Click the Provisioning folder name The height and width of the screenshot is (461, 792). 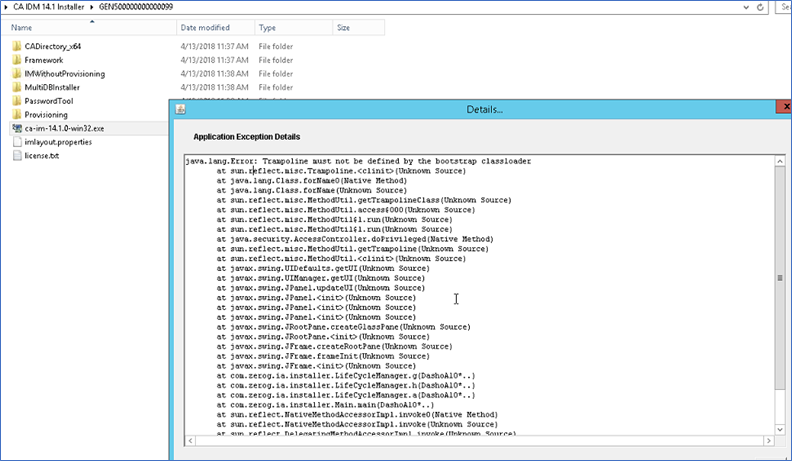point(46,114)
